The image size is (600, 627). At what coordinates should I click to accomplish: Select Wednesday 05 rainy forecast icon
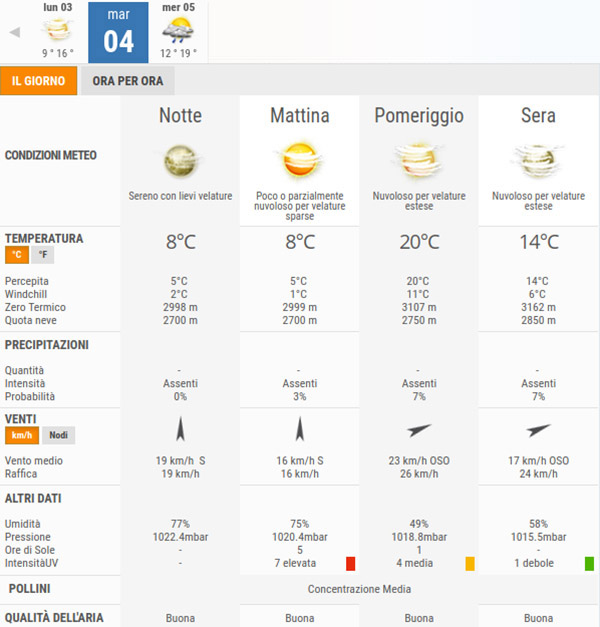[x=178, y=30]
